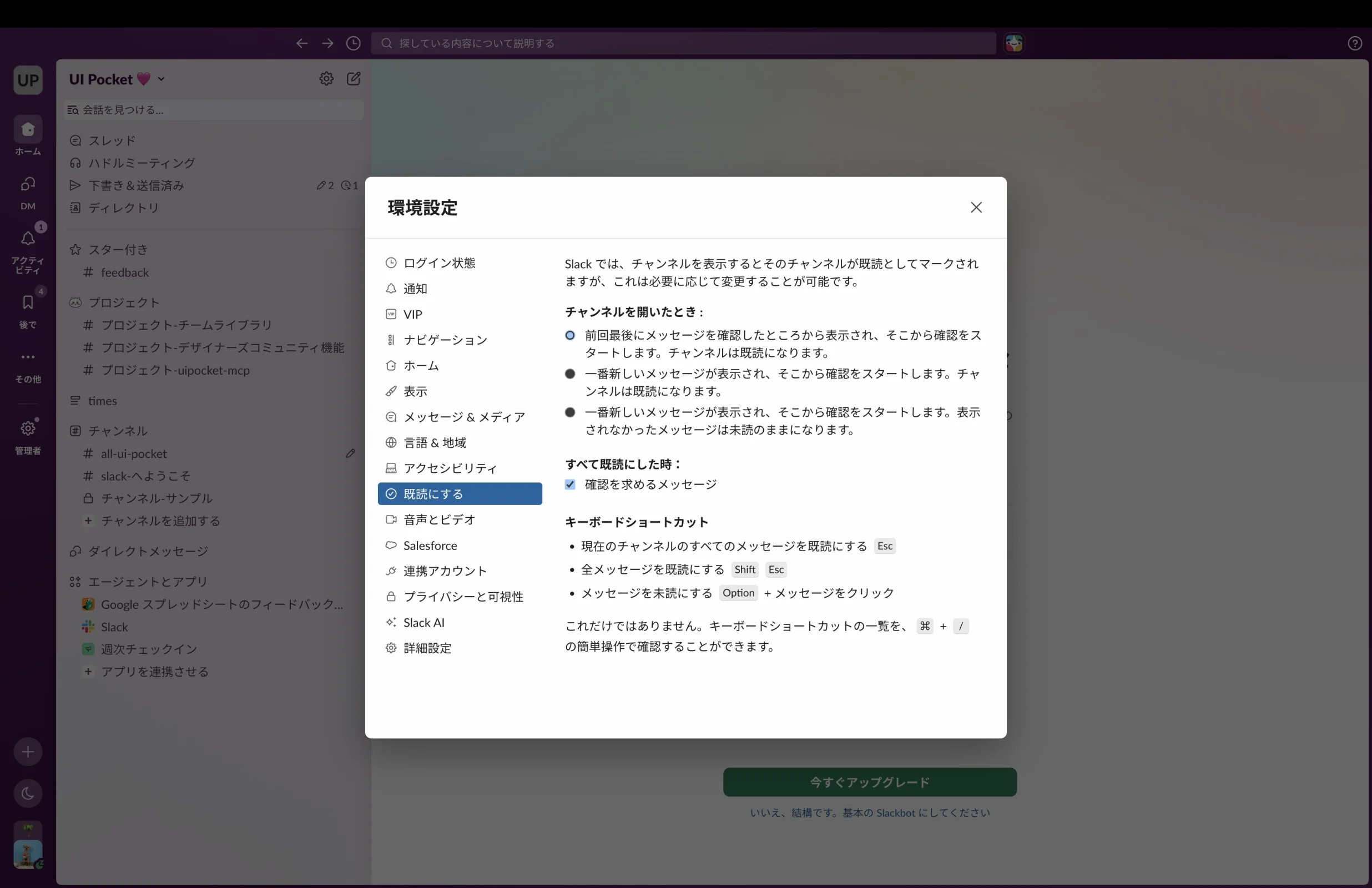Click チャンネルを追加する
Viewport: 1372px width, 888px height.
click(213, 521)
